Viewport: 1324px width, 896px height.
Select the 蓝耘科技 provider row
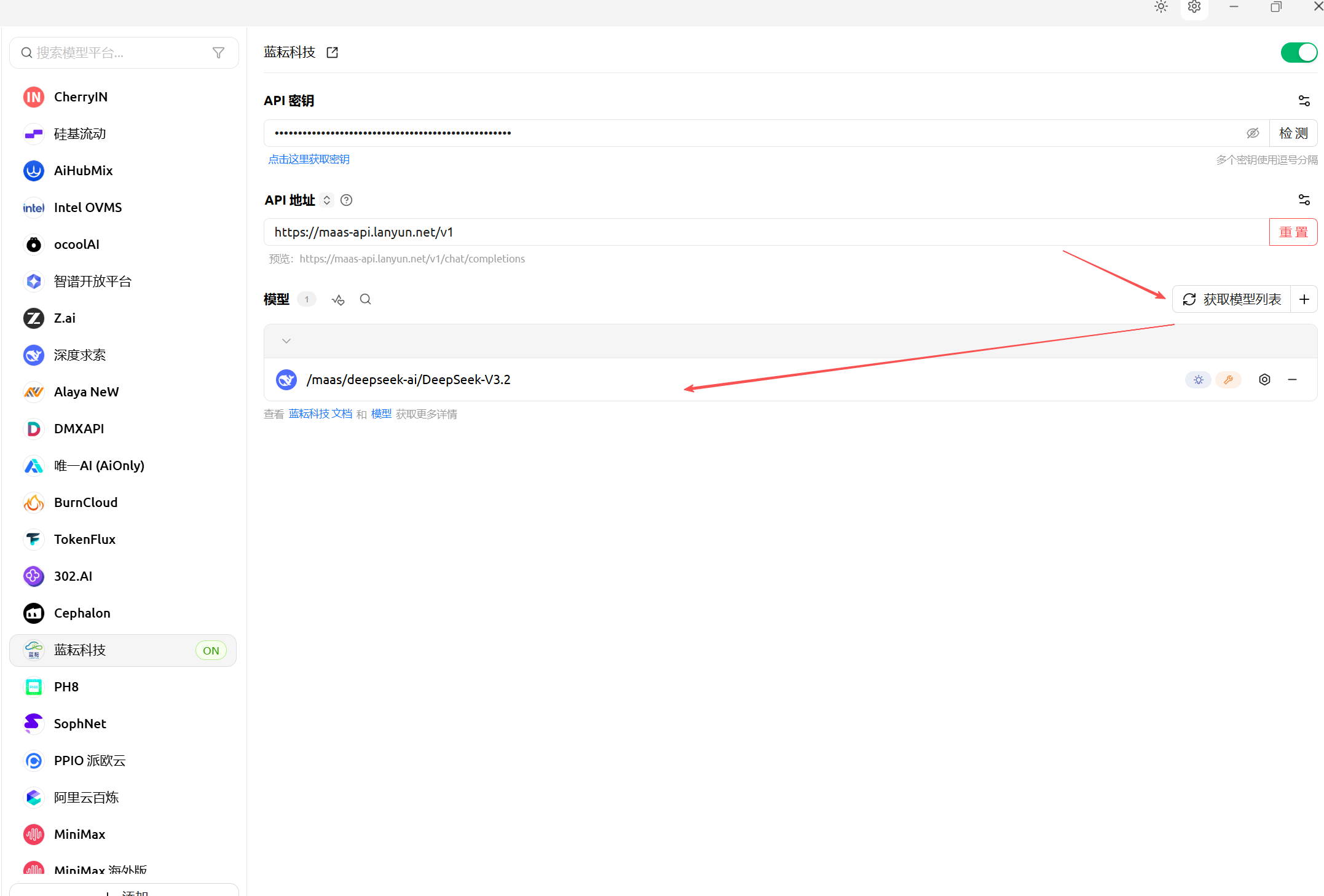click(x=123, y=650)
